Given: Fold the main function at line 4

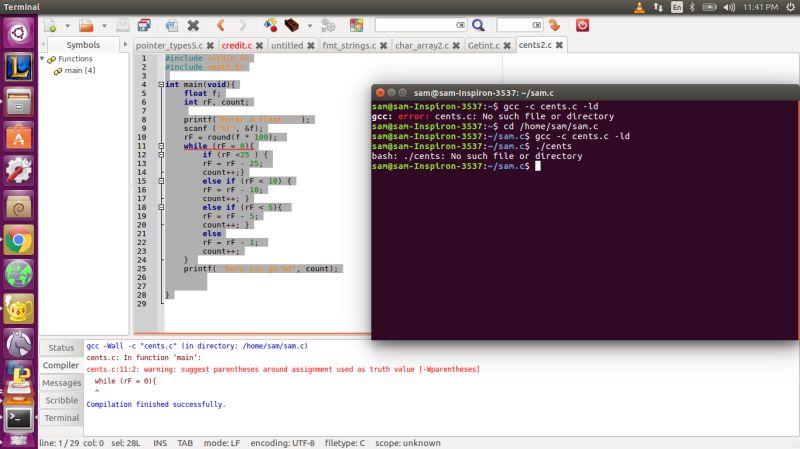Looking at the screenshot, I should coord(161,85).
